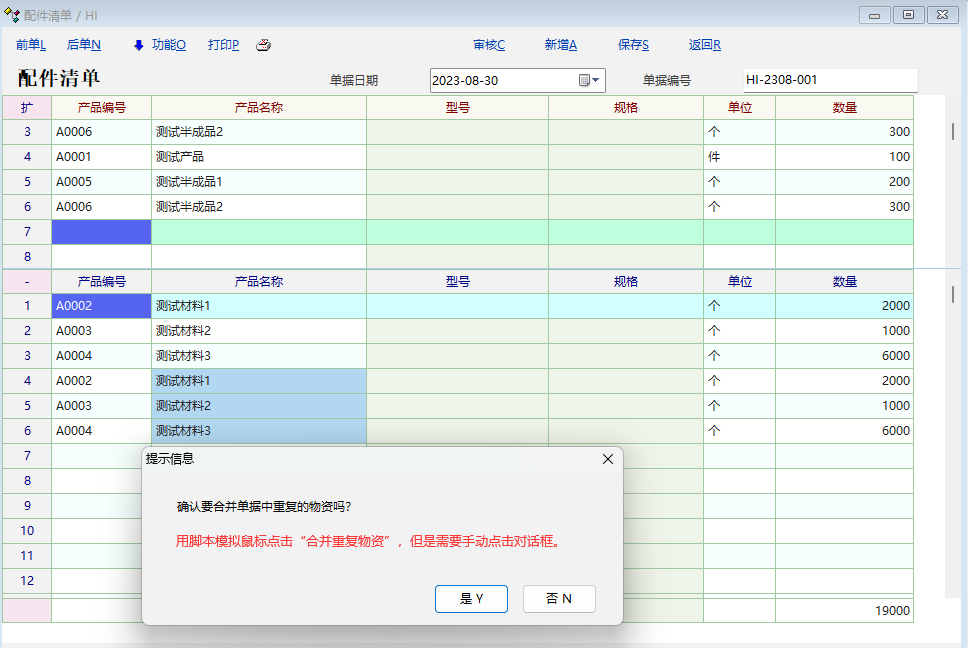Click the upper grid vertical scrollbar

952,130
